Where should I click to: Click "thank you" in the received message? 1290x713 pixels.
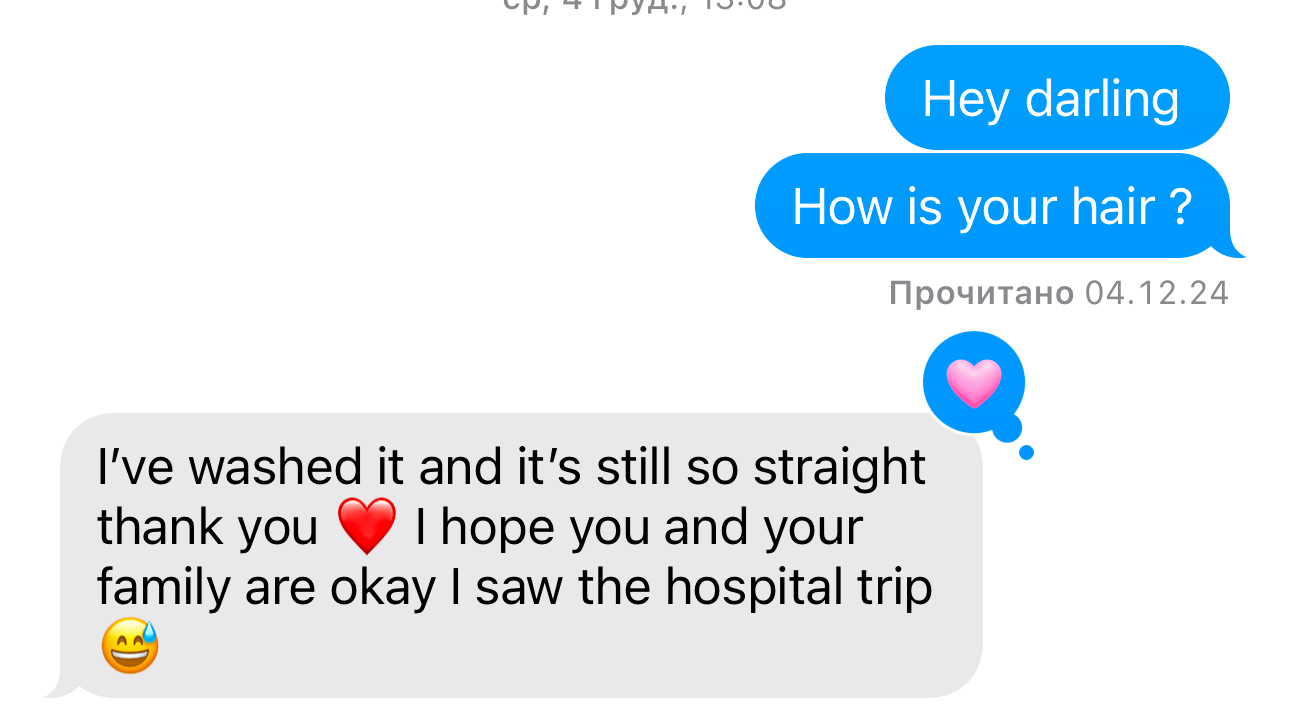click(x=207, y=528)
